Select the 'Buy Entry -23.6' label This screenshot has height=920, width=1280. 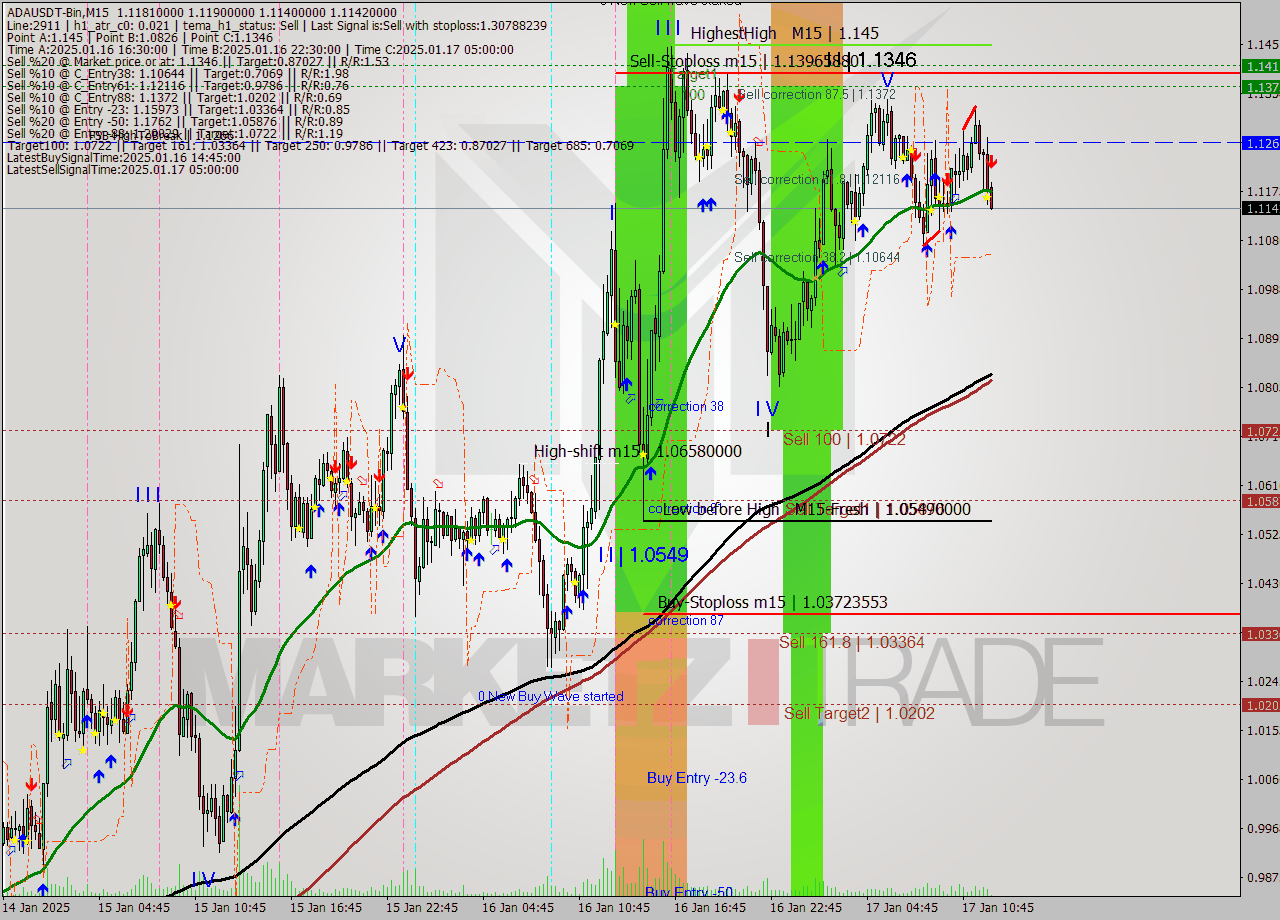click(x=697, y=778)
